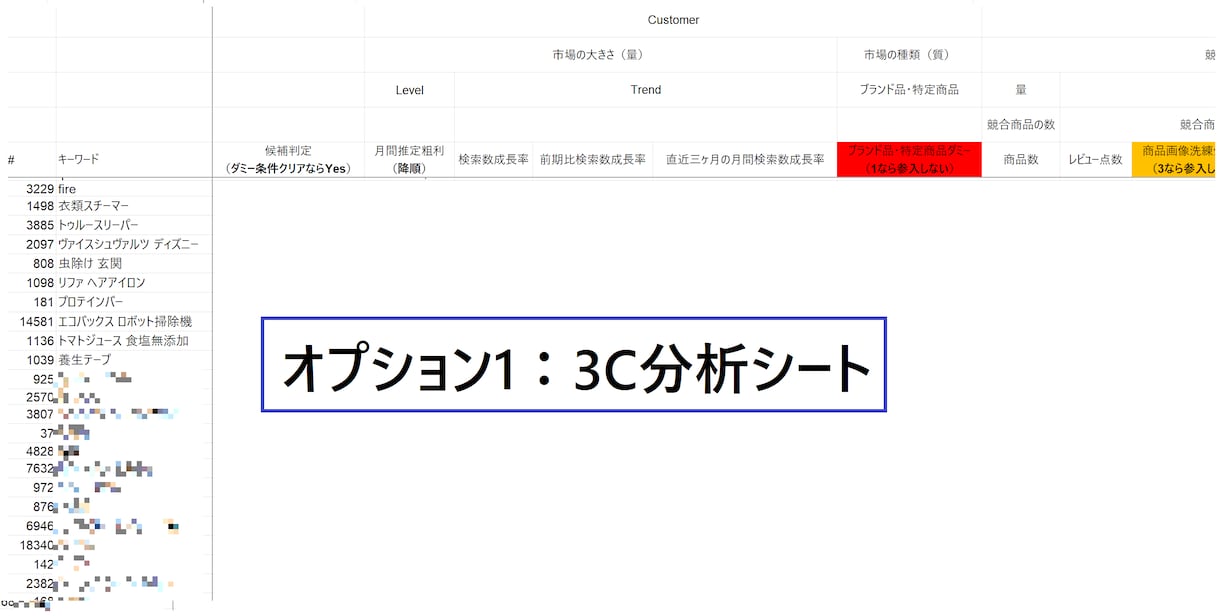Click the number cell 1098
The image size is (1220, 616).
[32, 283]
